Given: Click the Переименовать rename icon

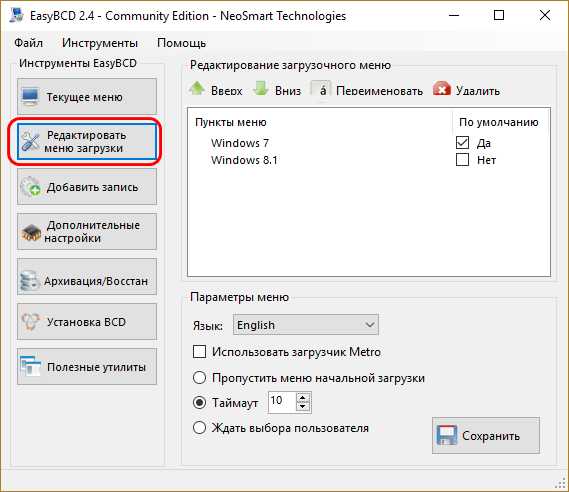Looking at the screenshot, I should click(x=321, y=90).
